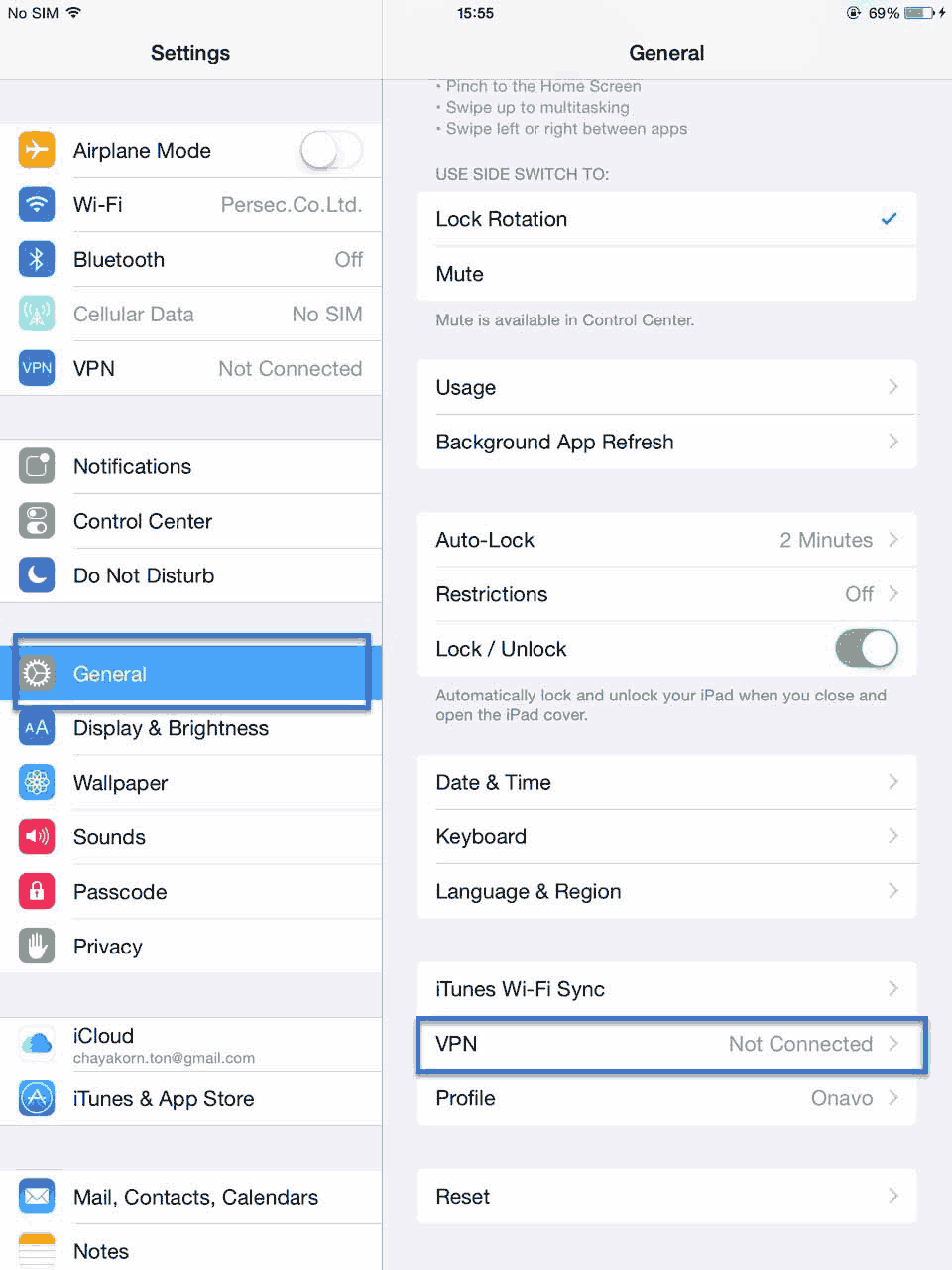Image resolution: width=952 pixels, height=1270 pixels.
Task: Toggle the Airplane Mode switch
Action: click(332, 151)
